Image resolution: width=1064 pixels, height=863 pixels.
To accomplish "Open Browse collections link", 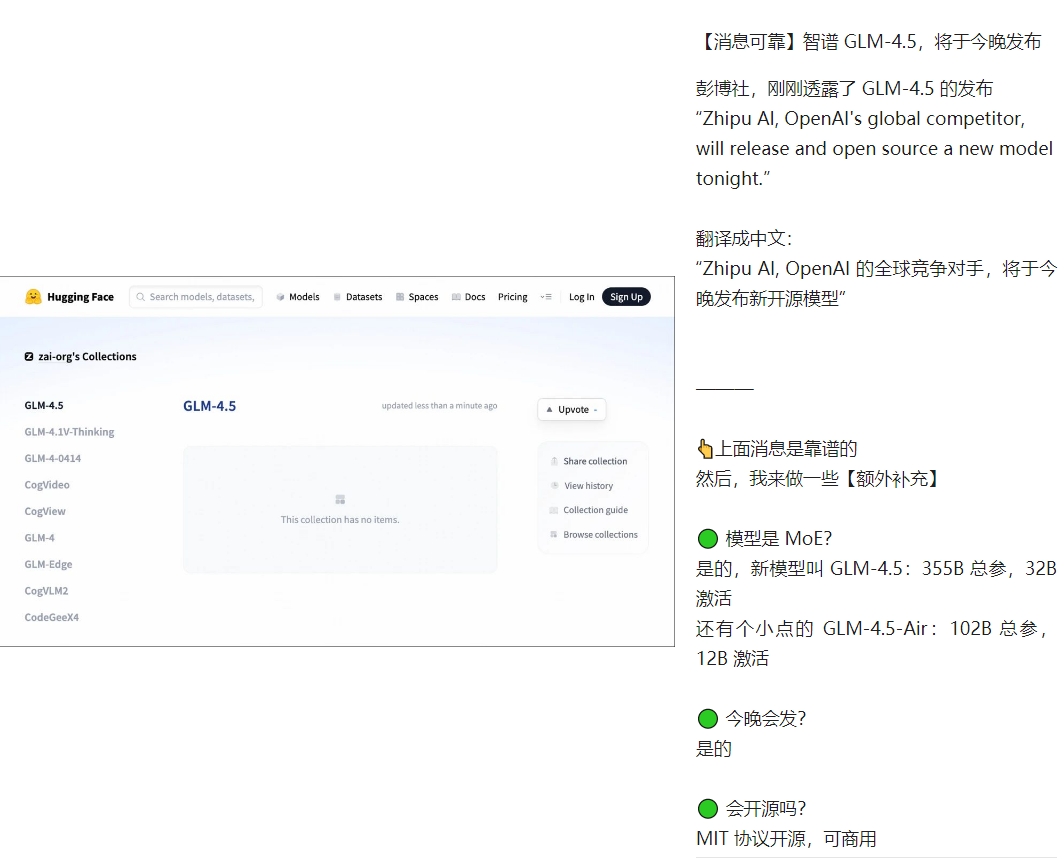I will (x=601, y=535).
